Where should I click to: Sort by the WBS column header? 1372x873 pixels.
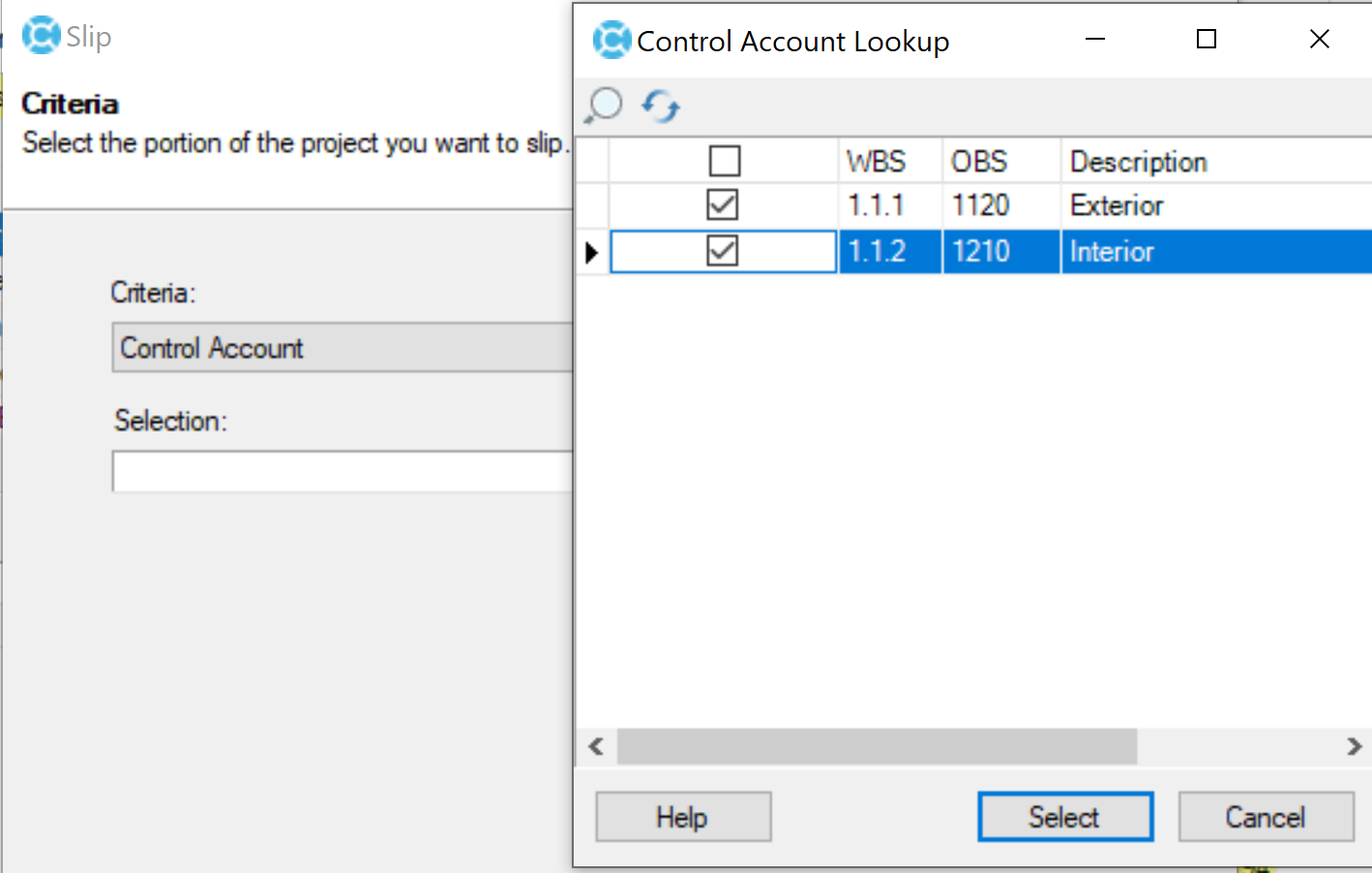(x=890, y=161)
